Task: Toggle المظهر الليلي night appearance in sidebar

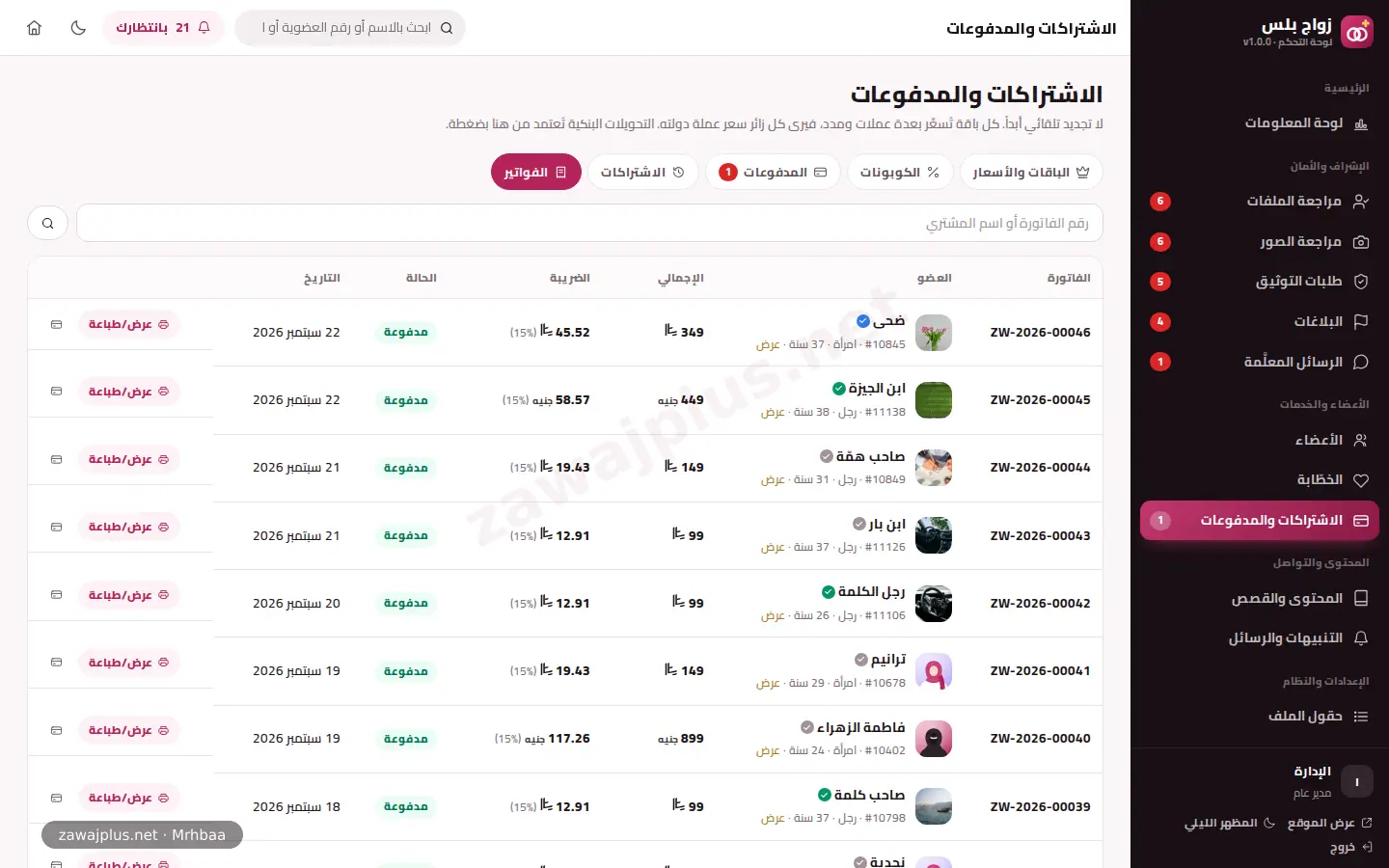Action: point(1230,823)
